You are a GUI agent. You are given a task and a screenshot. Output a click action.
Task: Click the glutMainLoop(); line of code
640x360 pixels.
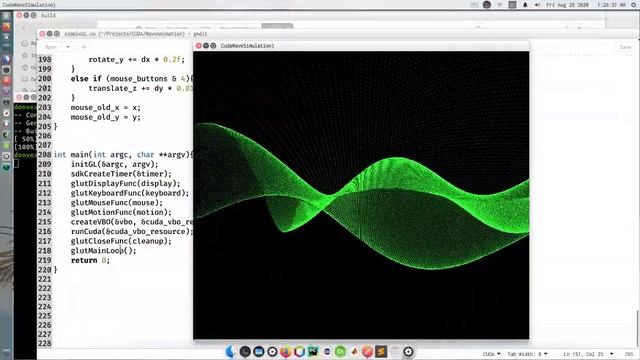point(103,251)
